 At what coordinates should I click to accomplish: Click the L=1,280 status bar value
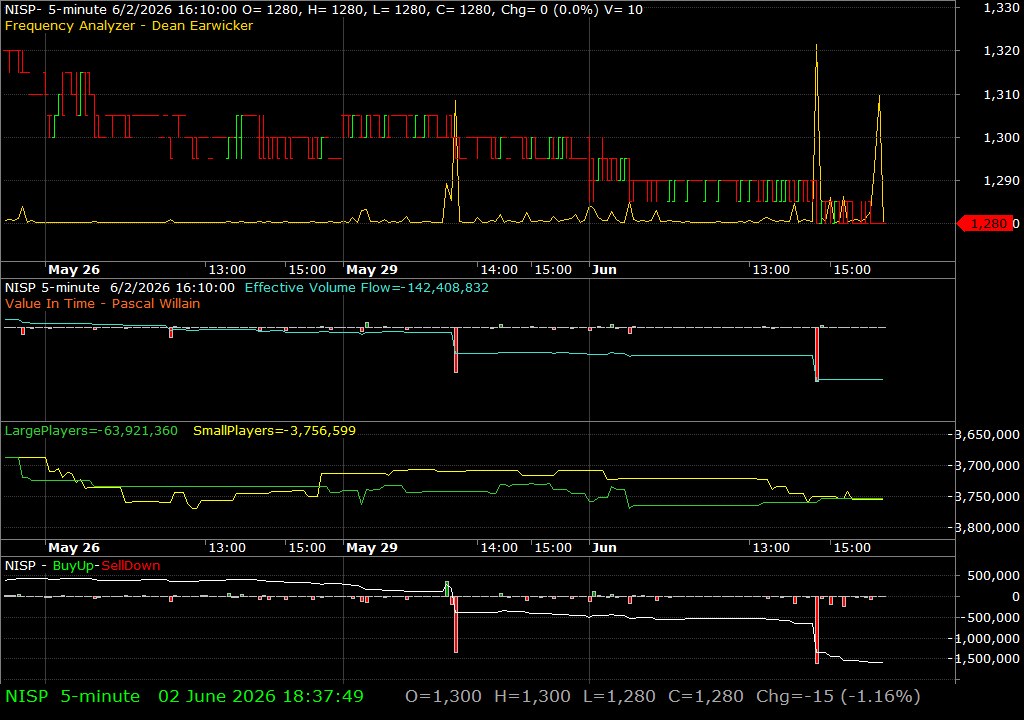619,696
